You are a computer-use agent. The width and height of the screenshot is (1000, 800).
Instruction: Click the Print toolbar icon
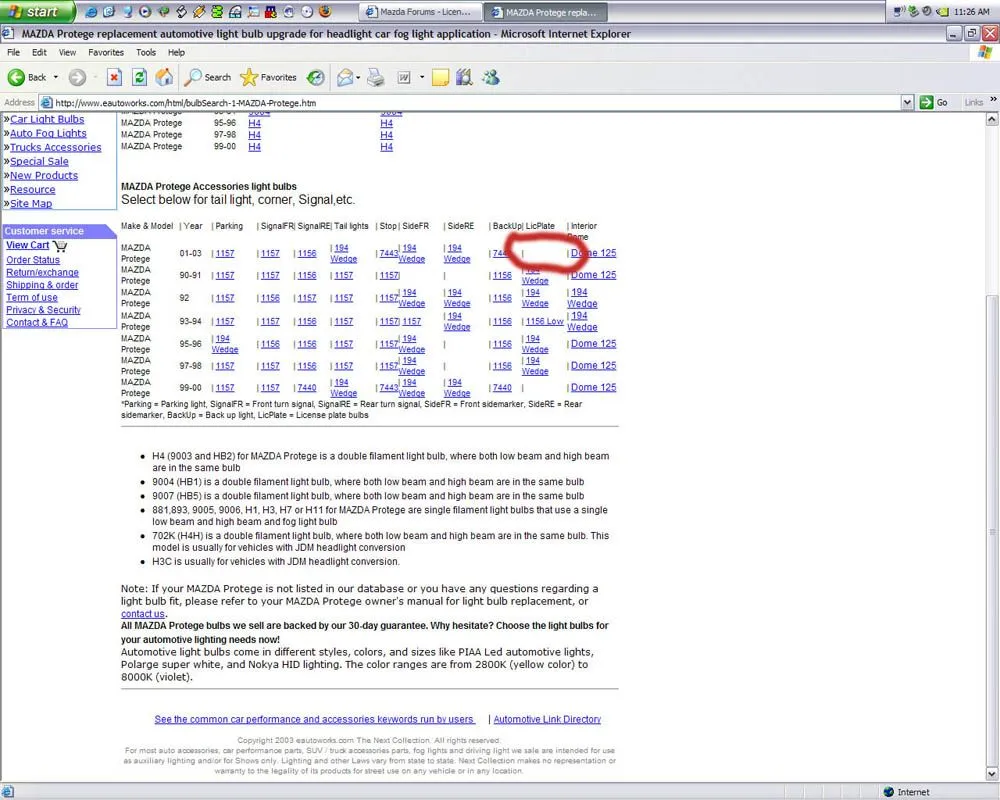(x=376, y=77)
